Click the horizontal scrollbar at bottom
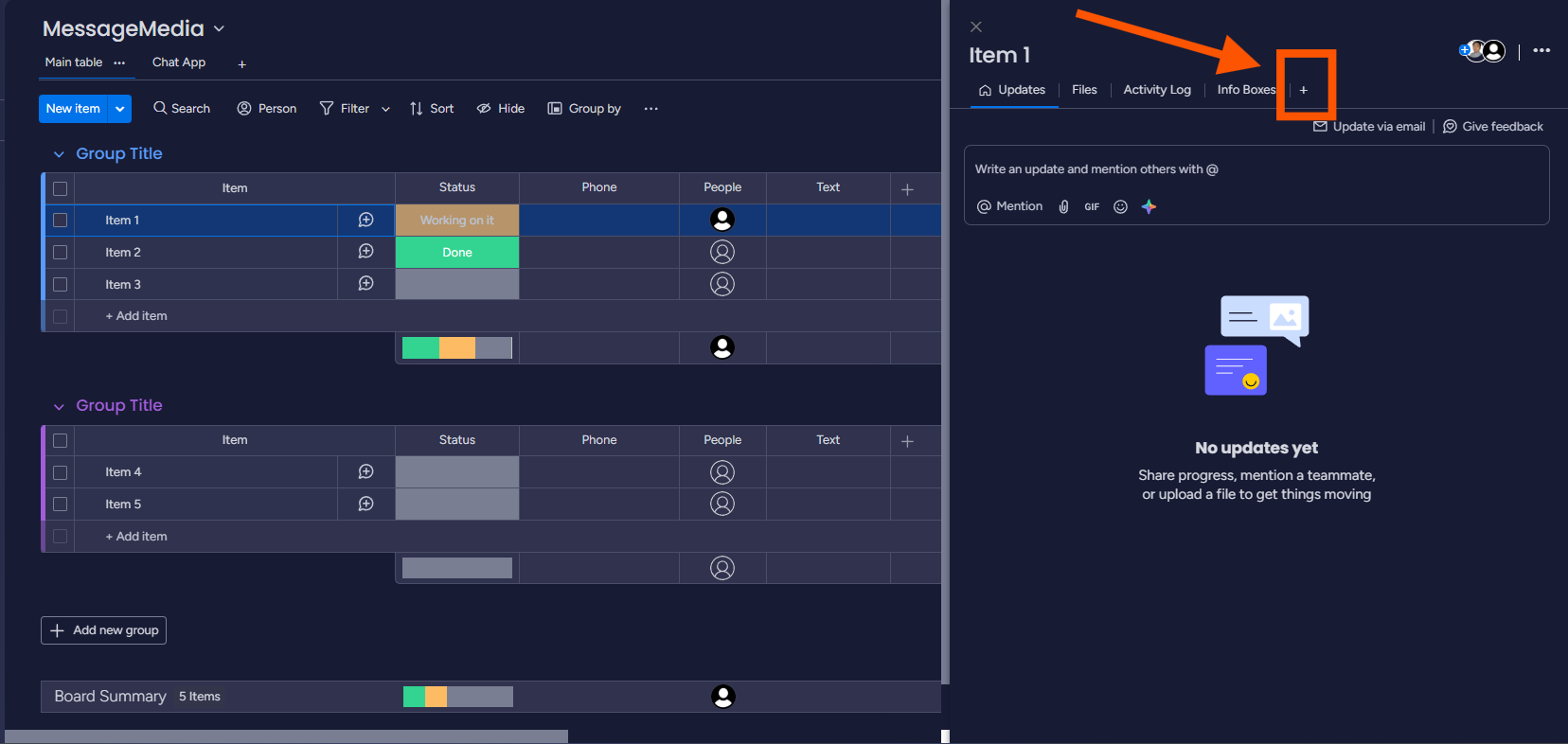The image size is (1568, 744). 286,736
